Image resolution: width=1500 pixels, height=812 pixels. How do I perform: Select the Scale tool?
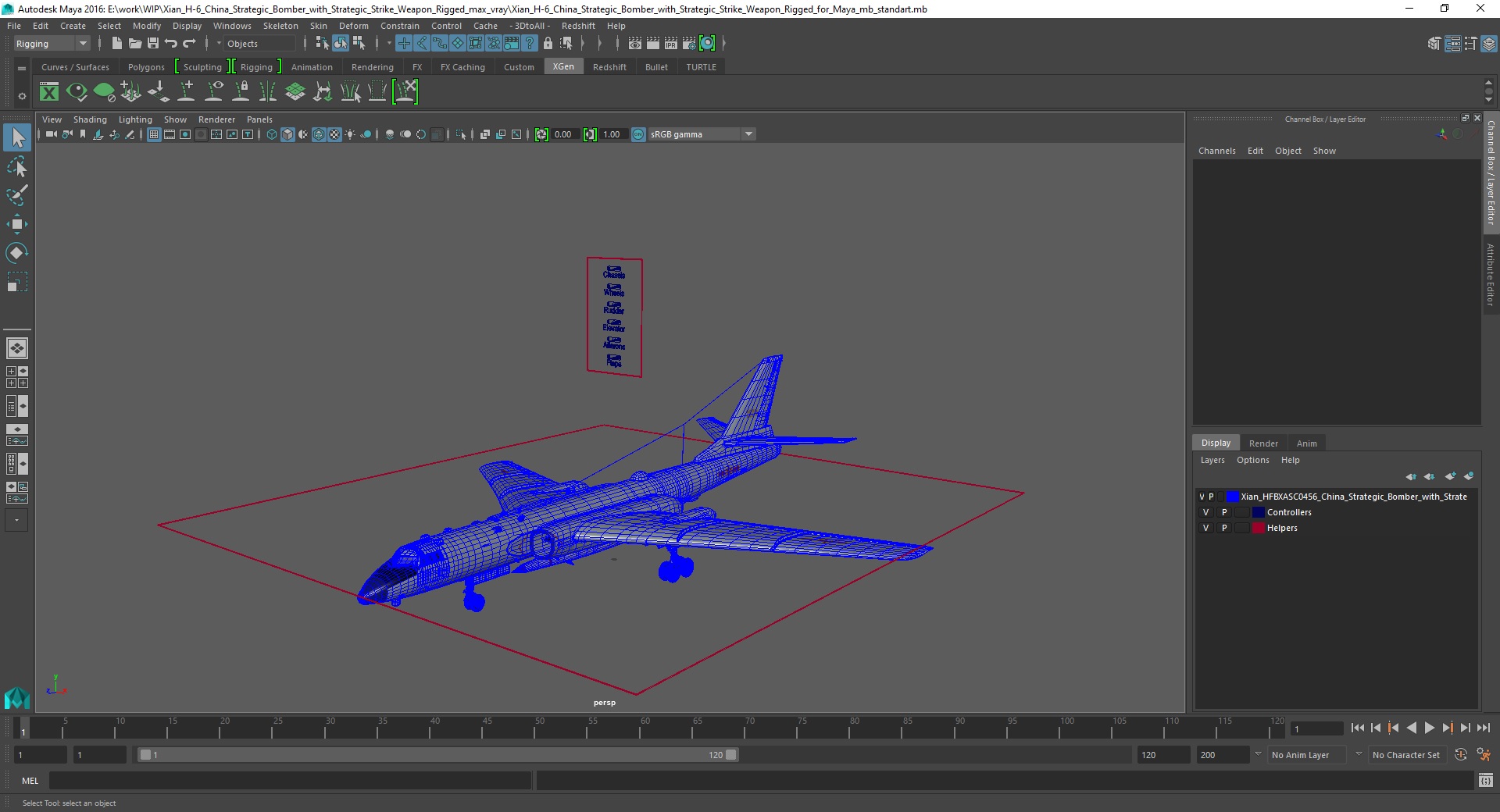(x=17, y=281)
